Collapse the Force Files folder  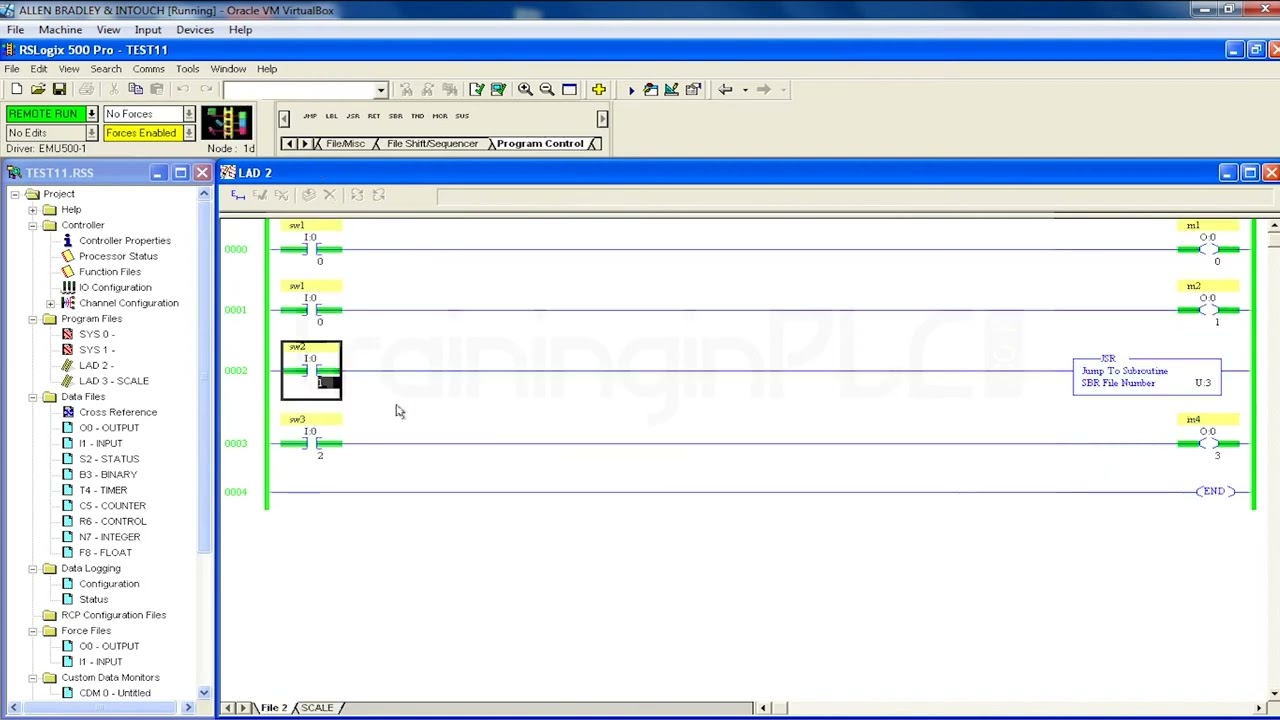tap(33, 631)
